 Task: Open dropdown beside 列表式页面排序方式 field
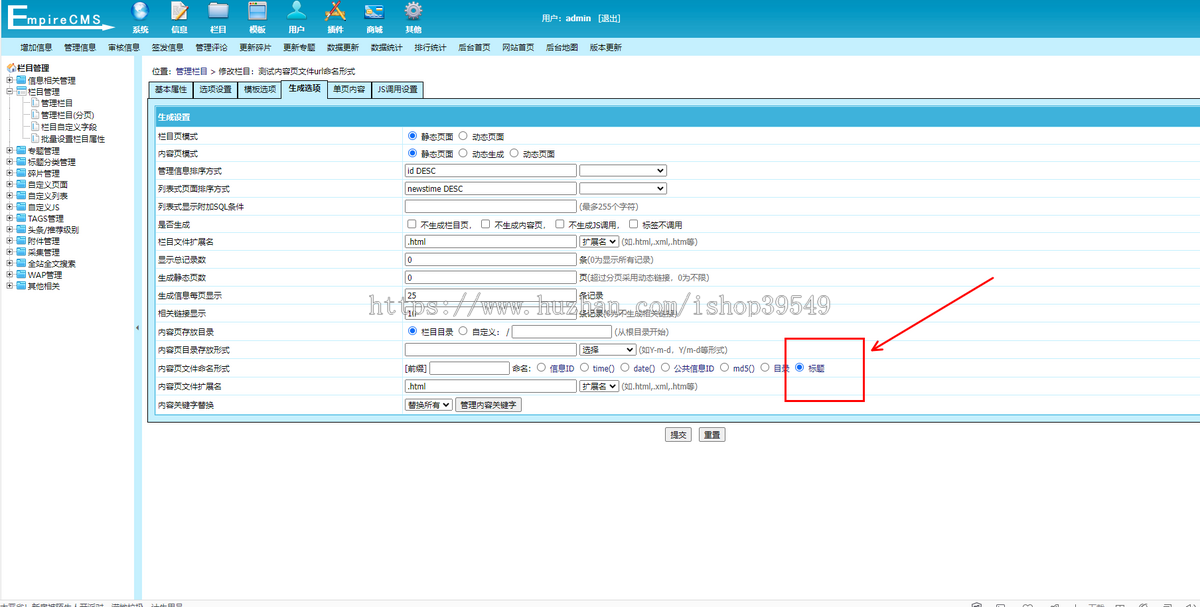click(622, 188)
